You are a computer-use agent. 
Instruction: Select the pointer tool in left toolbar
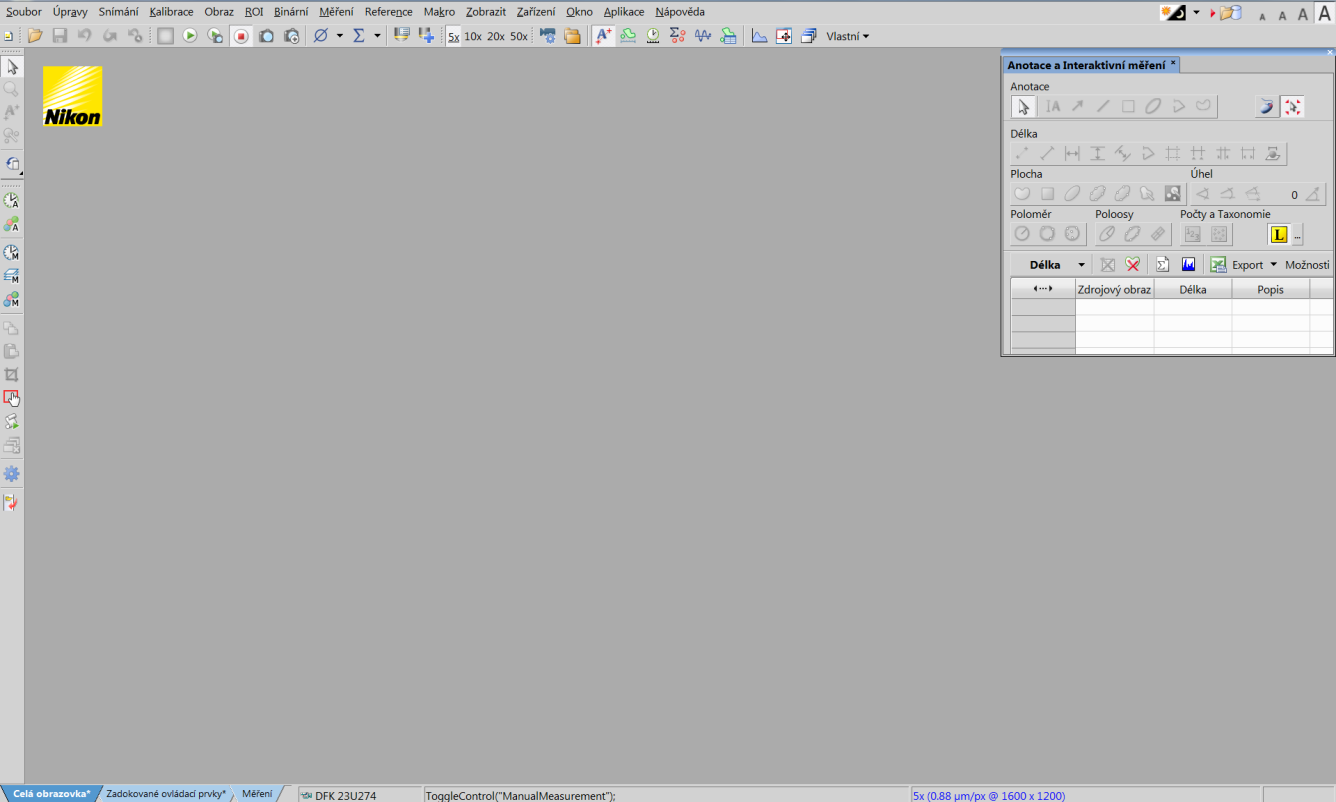coord(12,67)
